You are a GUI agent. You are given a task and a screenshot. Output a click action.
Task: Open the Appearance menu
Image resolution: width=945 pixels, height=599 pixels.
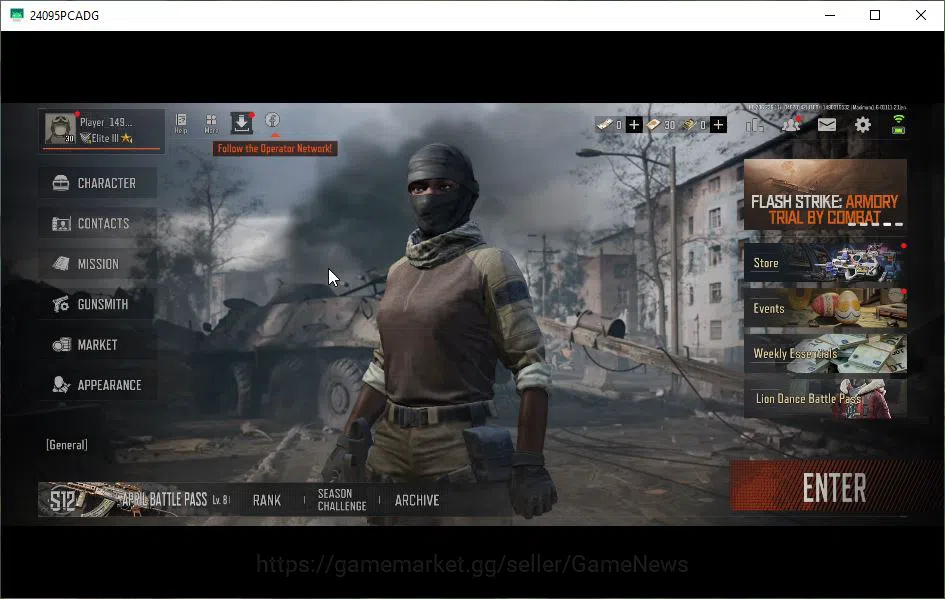click(98, 385)
